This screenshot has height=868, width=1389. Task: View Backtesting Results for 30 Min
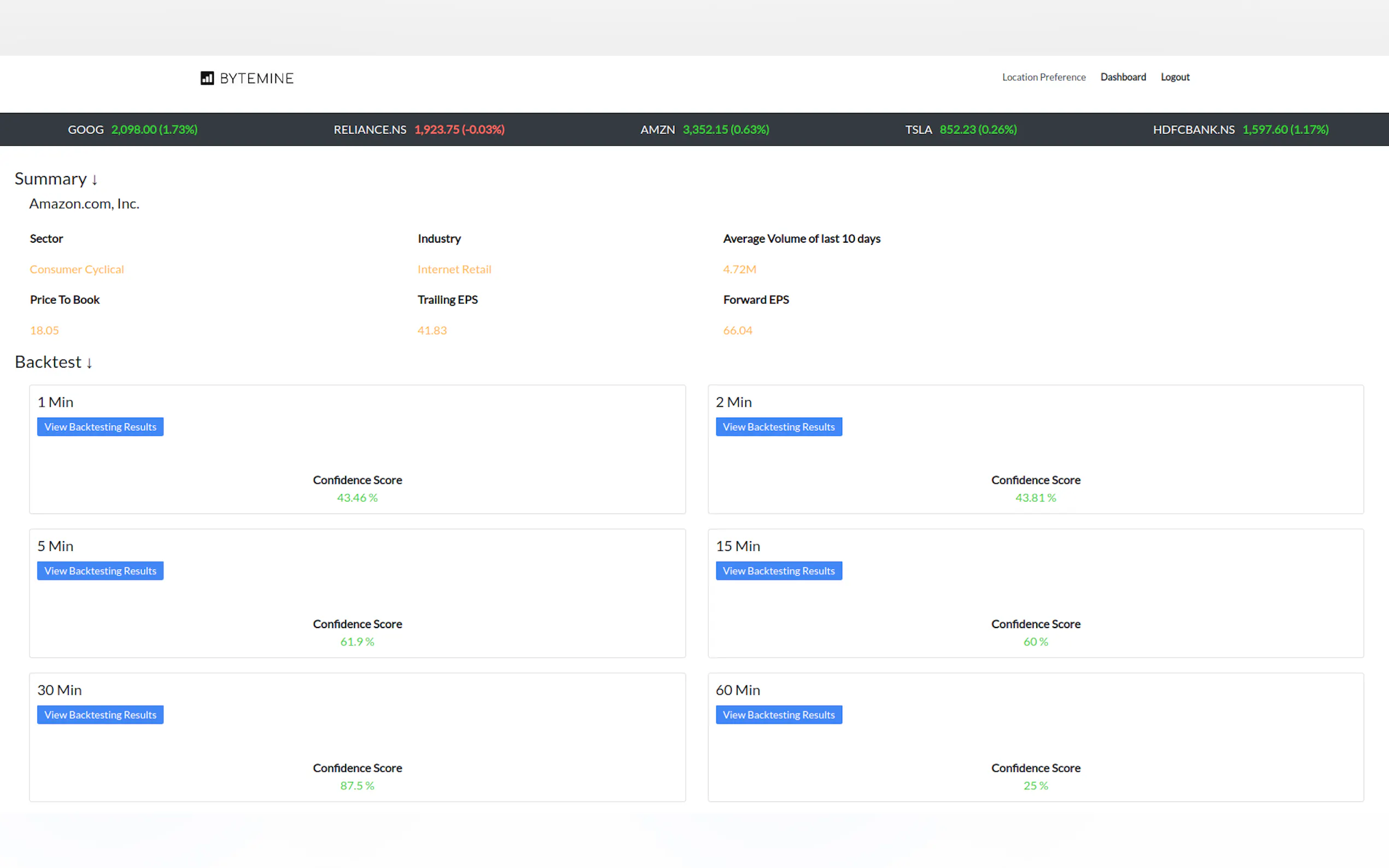(x=100, y=715)
